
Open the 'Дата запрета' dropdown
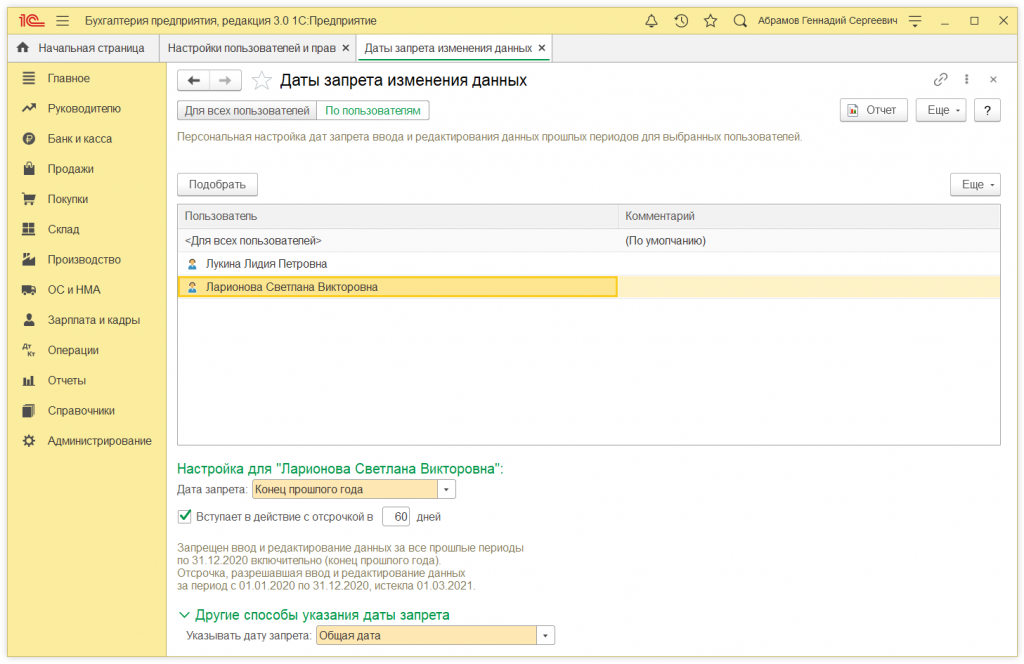(447, 489)
